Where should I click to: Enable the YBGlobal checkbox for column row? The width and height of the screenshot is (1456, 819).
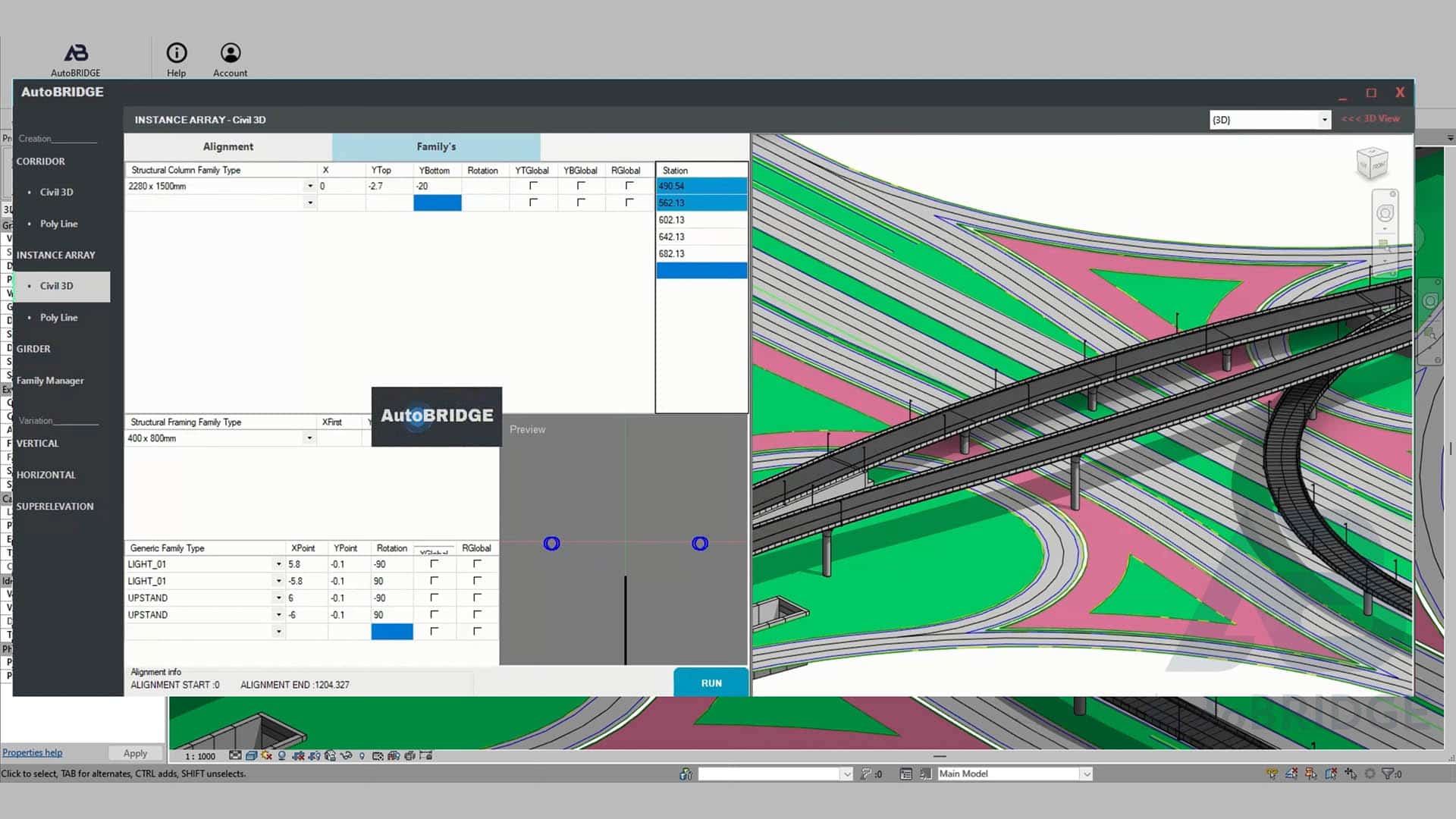coord(582,186)
